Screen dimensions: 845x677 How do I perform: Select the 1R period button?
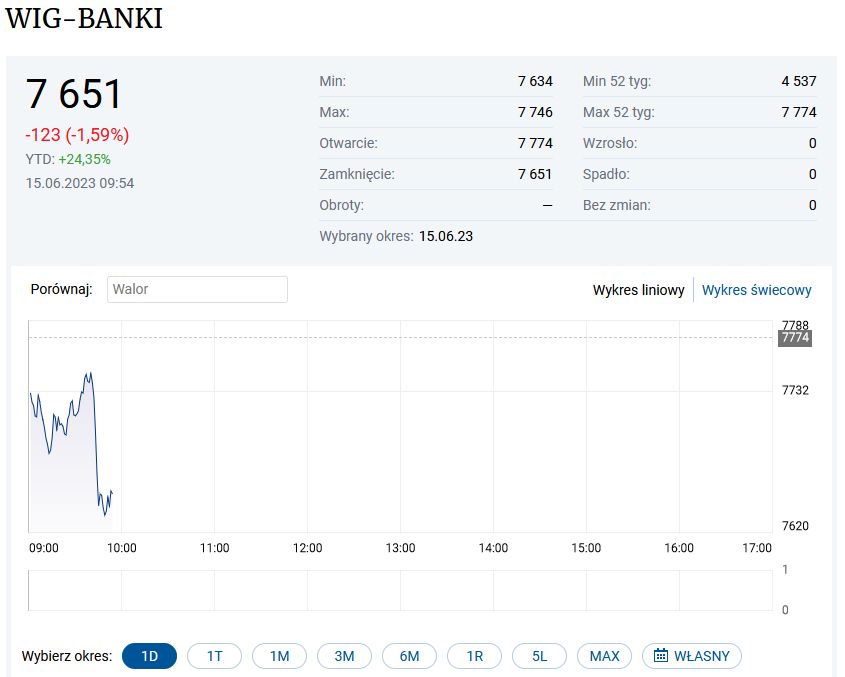(474, 656)
